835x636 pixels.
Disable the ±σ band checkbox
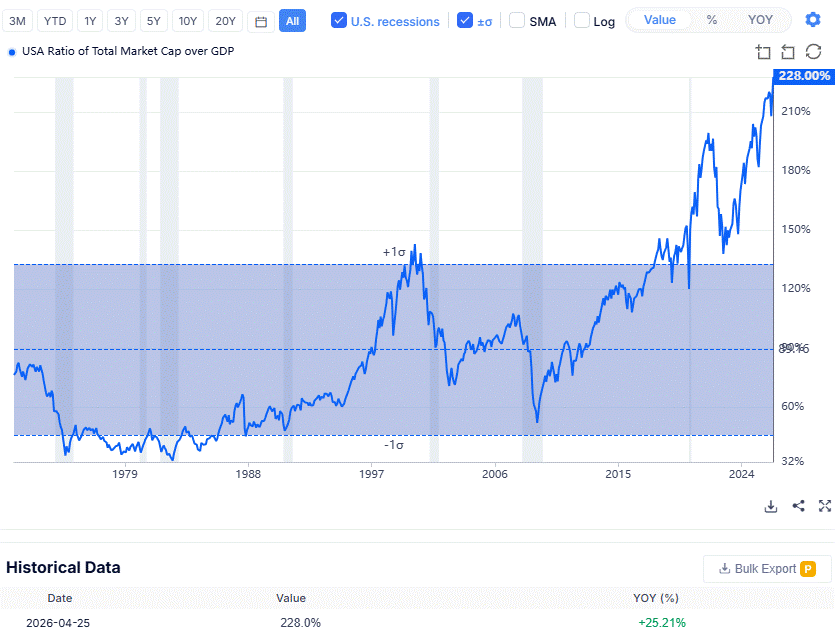click(x=465, y=21)
